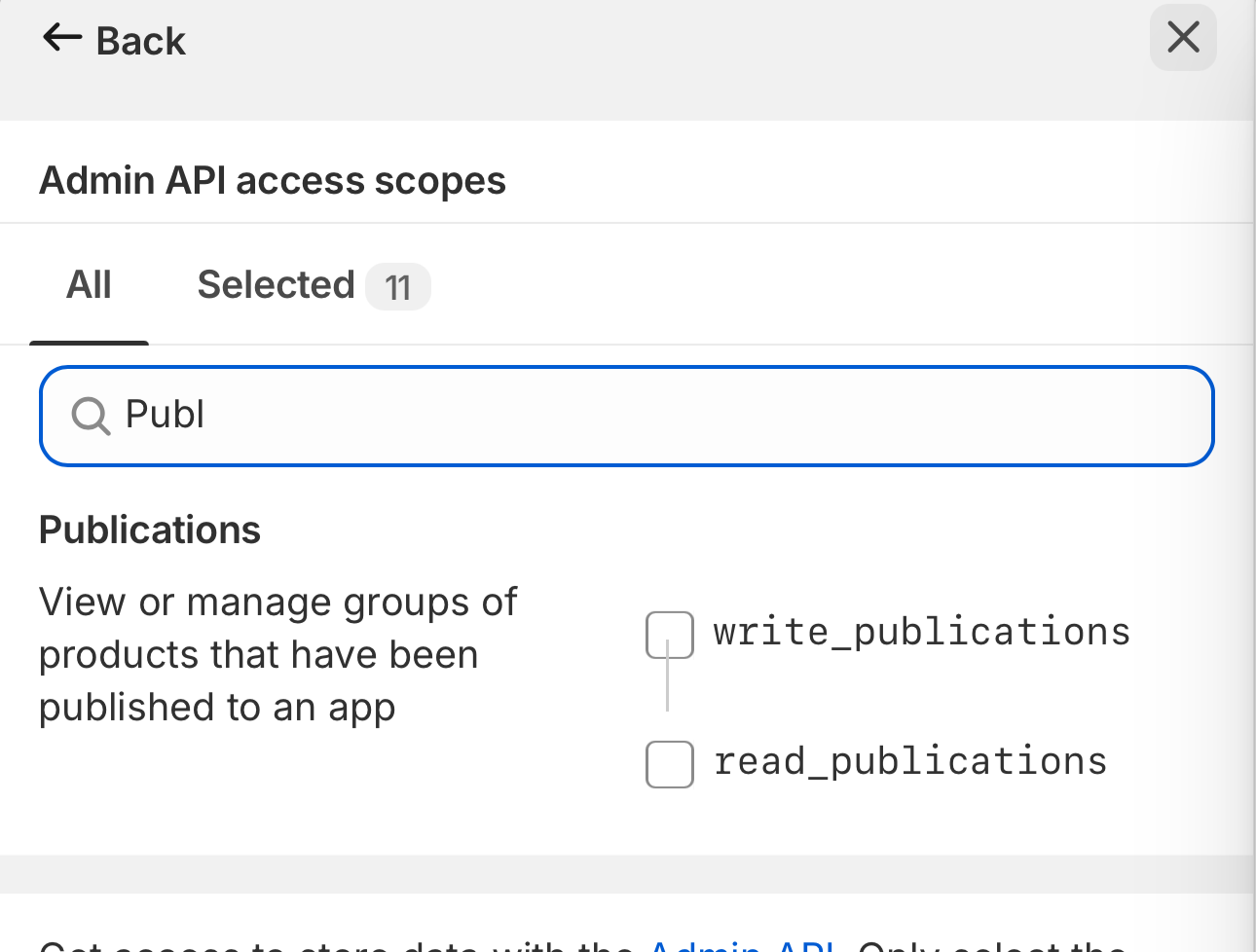Click the Publications section heading

150,531
